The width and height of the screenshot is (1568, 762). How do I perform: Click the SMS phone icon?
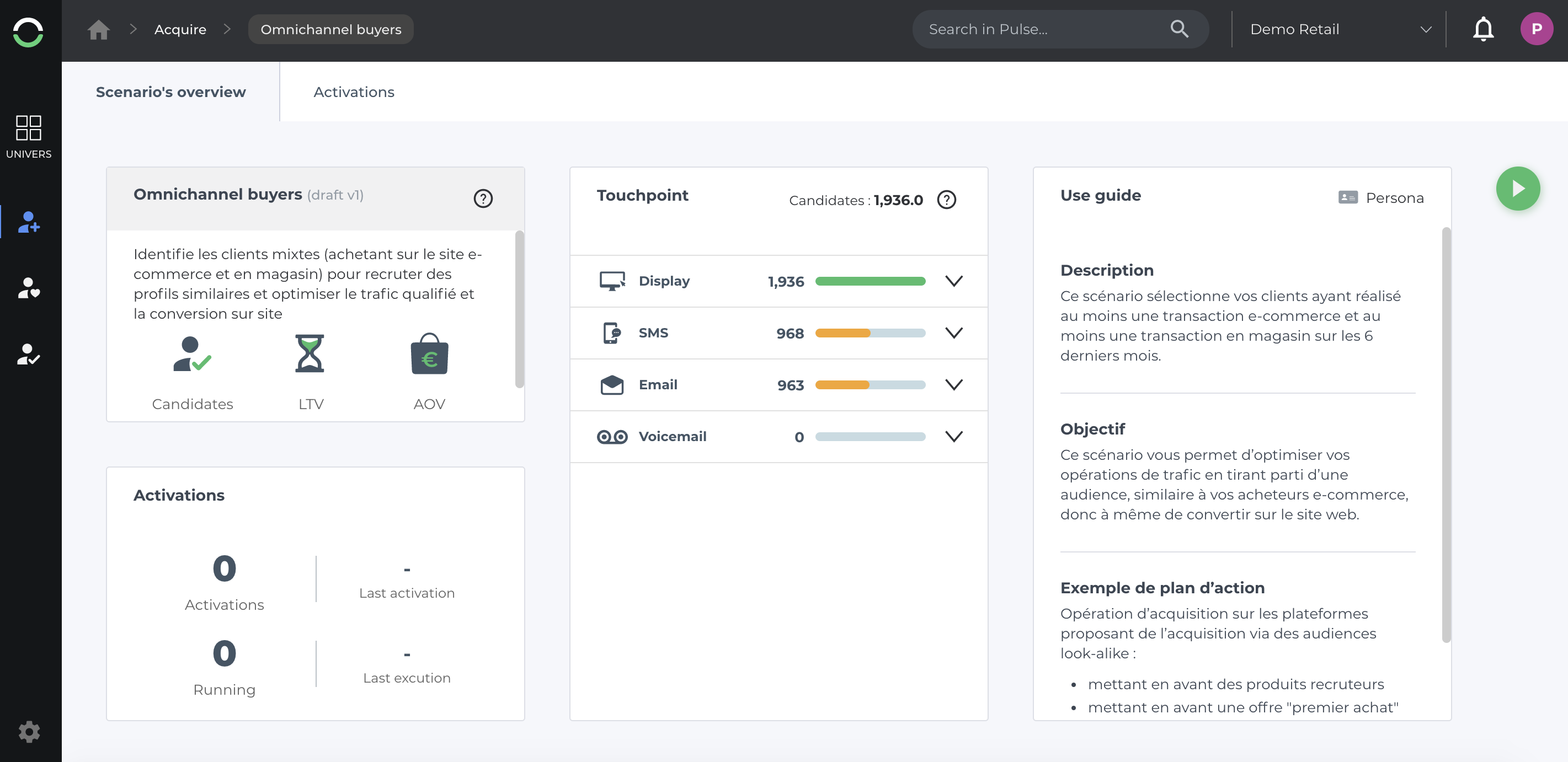click(612, 333)
